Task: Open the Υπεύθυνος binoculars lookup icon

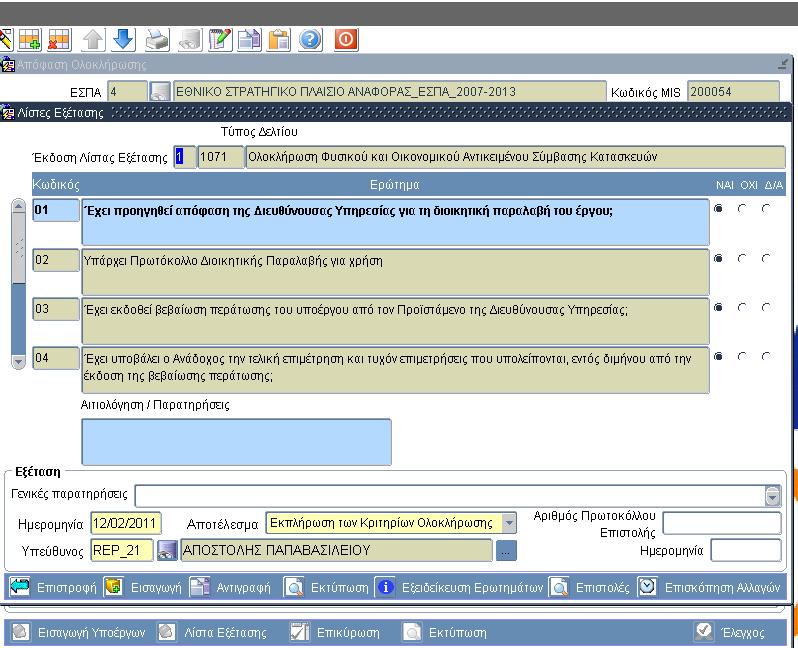Action: click(x=167, y=551)
